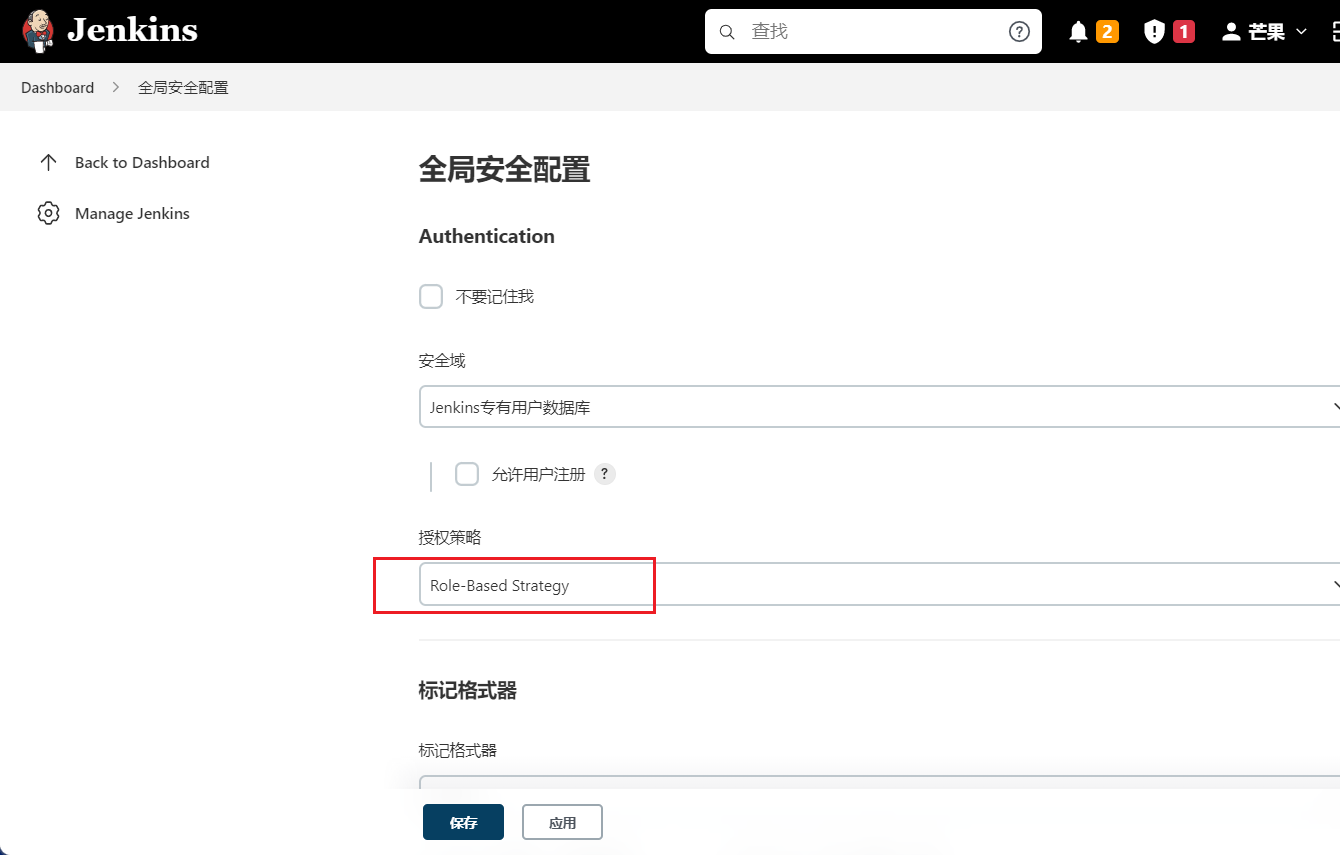The image size is (1340, 855).
Task: Click the 标记格式器 section heading
Action: tap(468, 690)
